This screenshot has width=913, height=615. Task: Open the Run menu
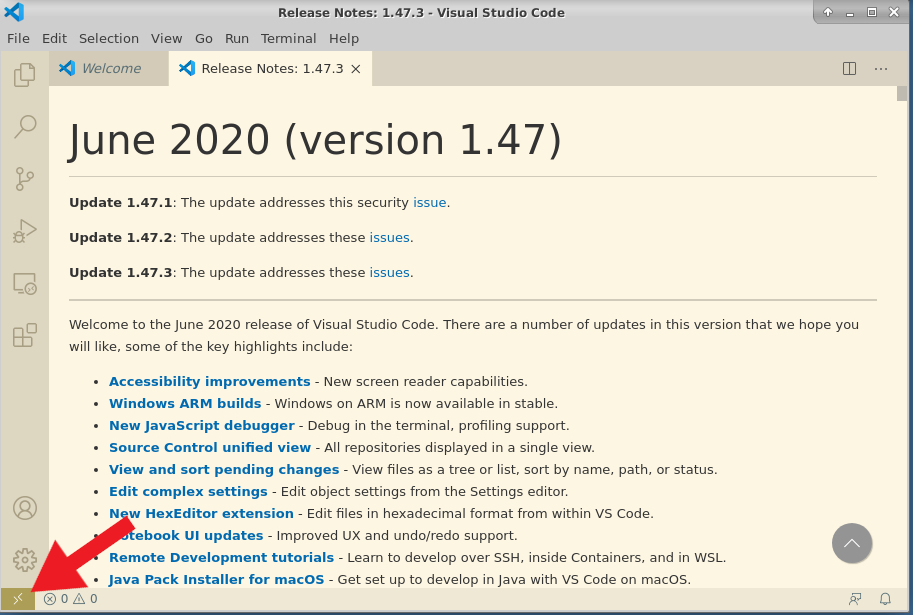(x=237, y=38)
